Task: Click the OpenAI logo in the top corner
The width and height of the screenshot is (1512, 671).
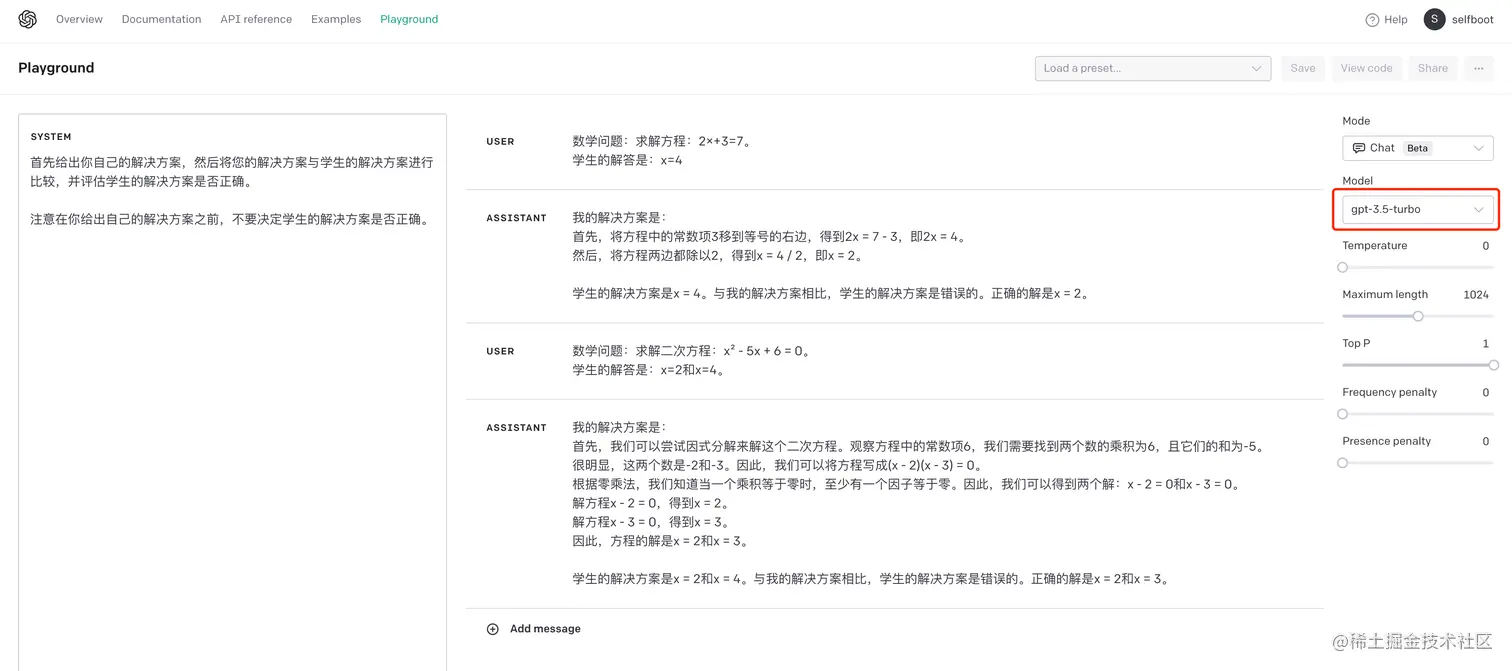Action: [x=27, y=19]
